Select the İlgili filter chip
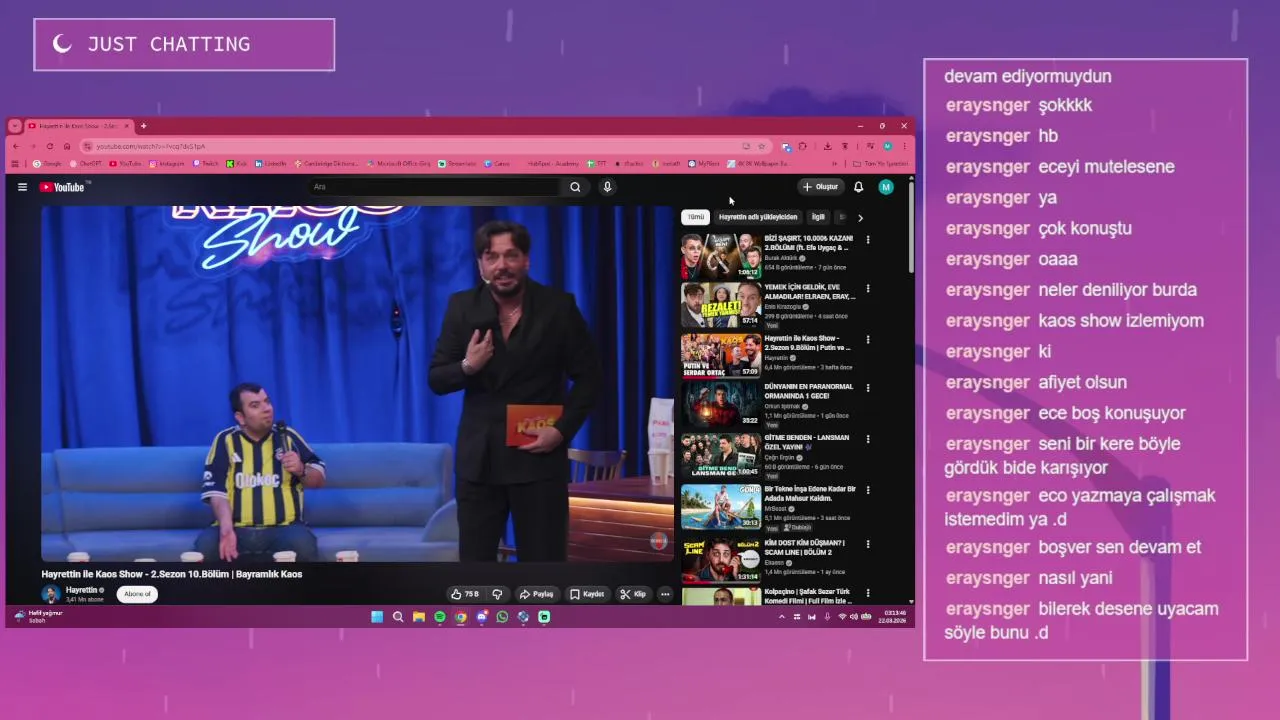 [x=818, y=217]
